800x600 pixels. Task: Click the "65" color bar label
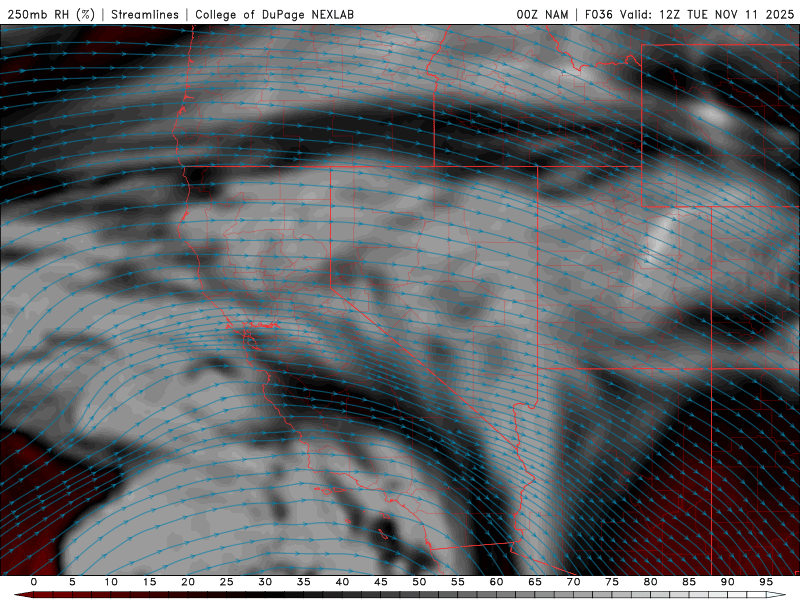tap(535, 582)
